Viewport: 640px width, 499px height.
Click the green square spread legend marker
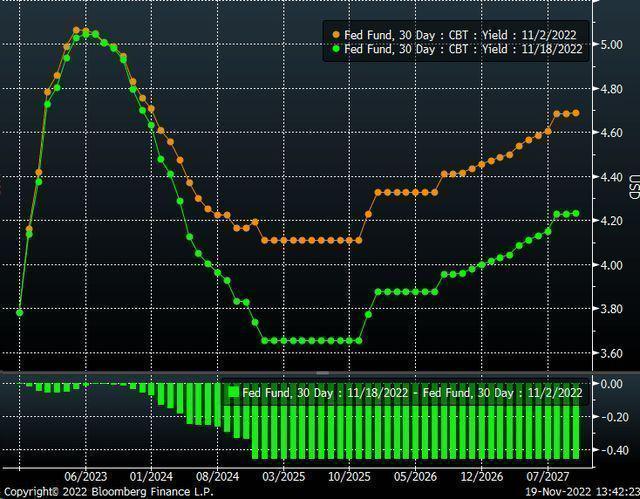(234, 393)
